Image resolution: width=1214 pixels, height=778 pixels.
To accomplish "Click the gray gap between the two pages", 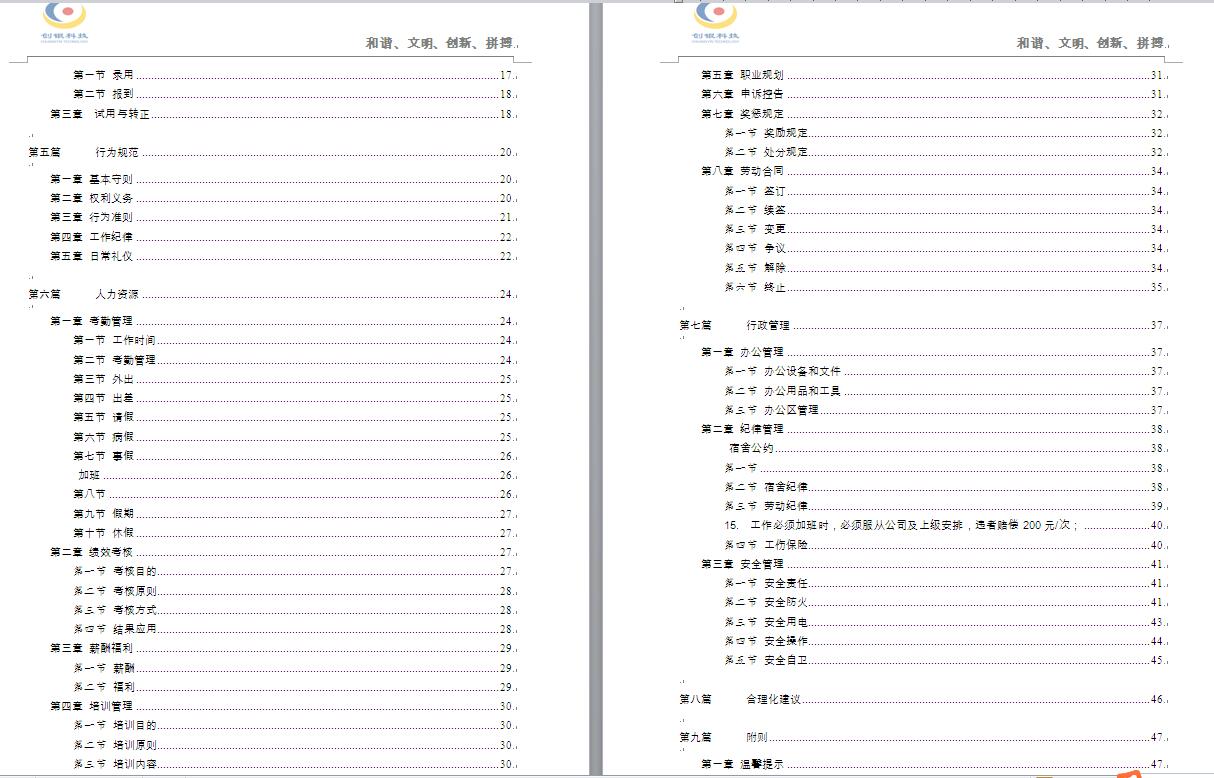I will coord(596,400).
